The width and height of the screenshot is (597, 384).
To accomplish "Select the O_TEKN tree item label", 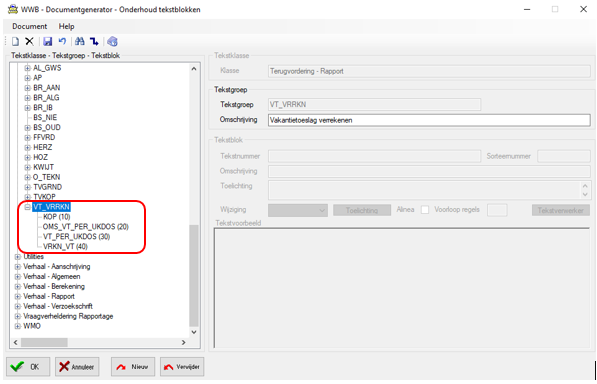I will [x=46, y=177].
